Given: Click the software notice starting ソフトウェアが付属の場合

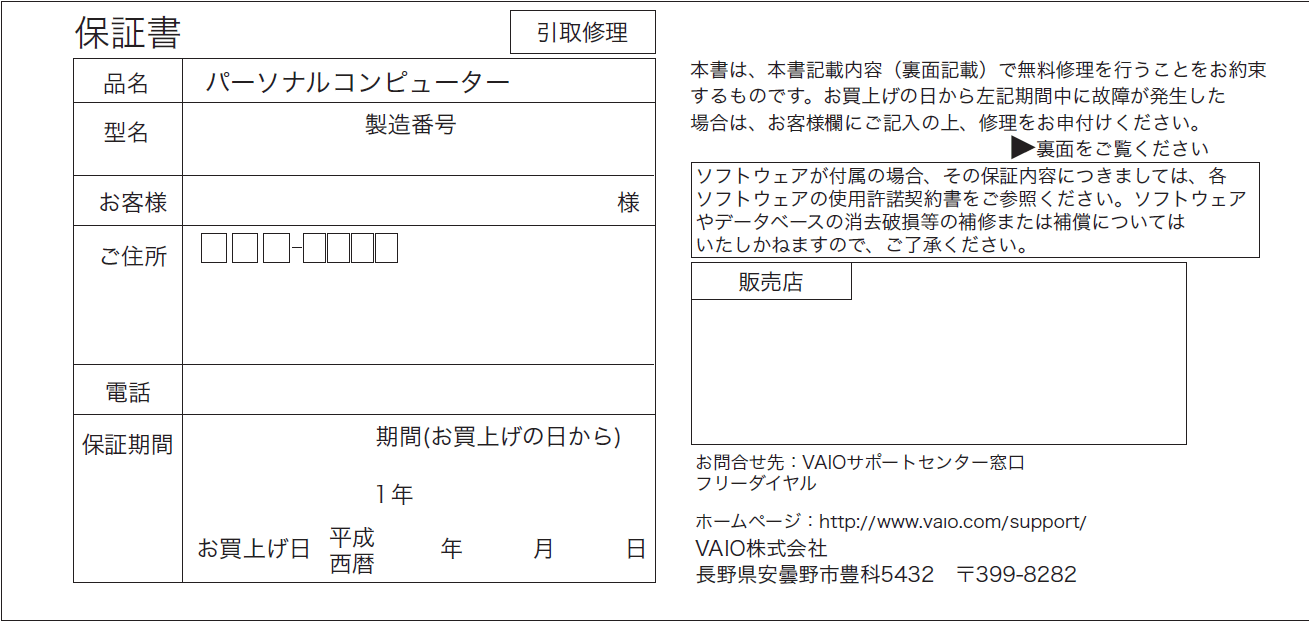Looking at the screenshot, I should click(975, 210).
